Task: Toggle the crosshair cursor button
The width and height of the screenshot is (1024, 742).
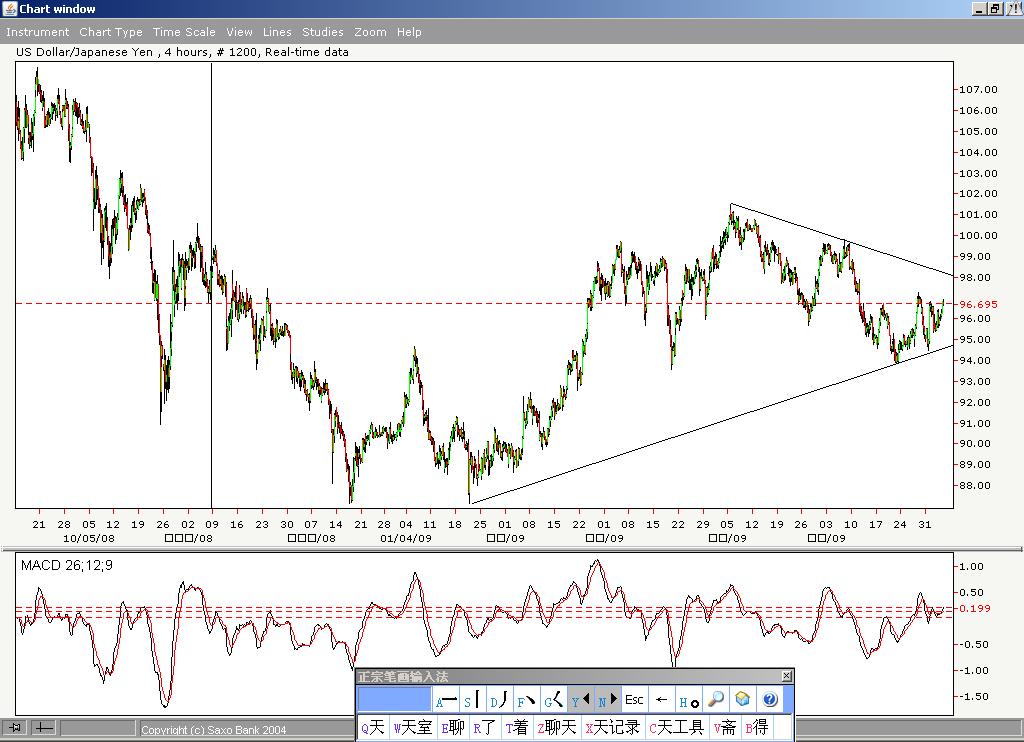Action: (44, 727)
